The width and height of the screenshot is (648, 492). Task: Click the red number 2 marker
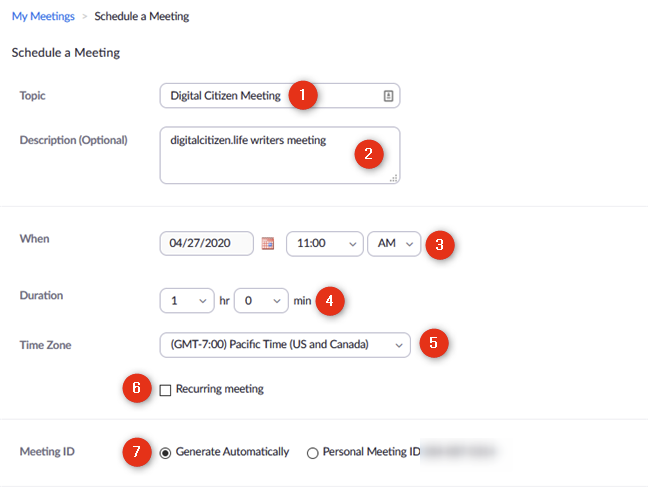[369, 154]
